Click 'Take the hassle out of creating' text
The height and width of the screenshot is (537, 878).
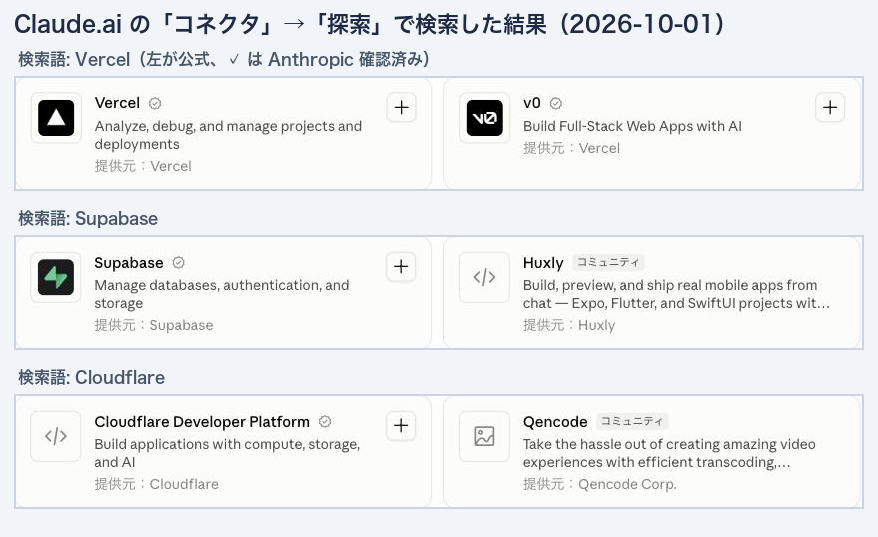pyautogui.click(x=669, y=453)
